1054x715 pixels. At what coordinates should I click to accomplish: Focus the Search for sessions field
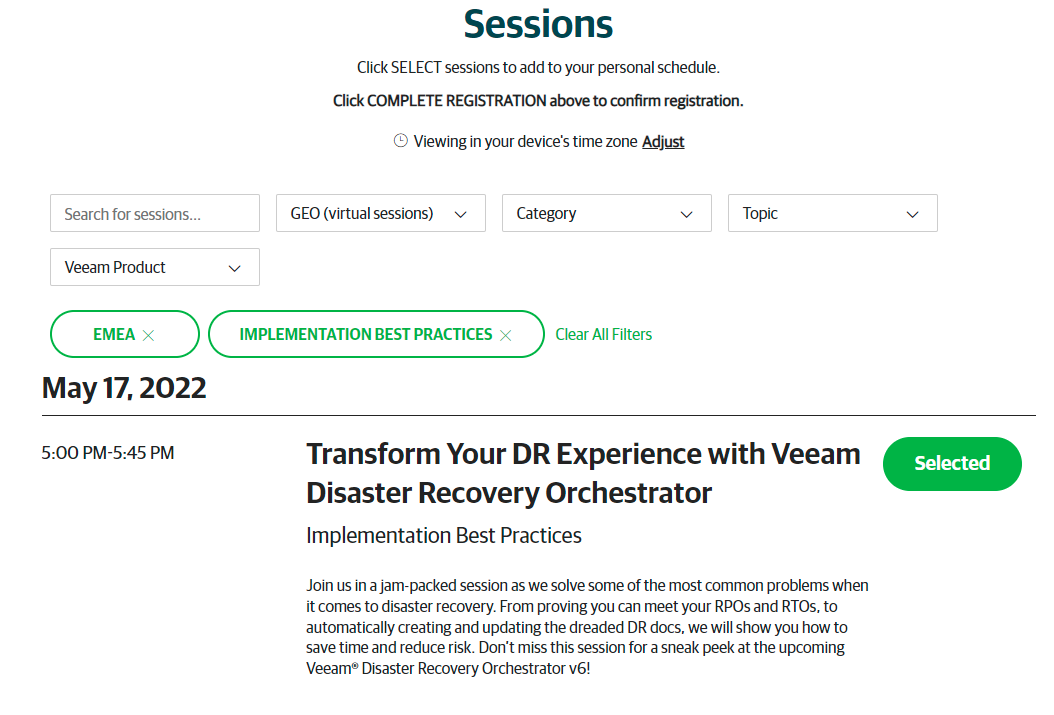155,213
